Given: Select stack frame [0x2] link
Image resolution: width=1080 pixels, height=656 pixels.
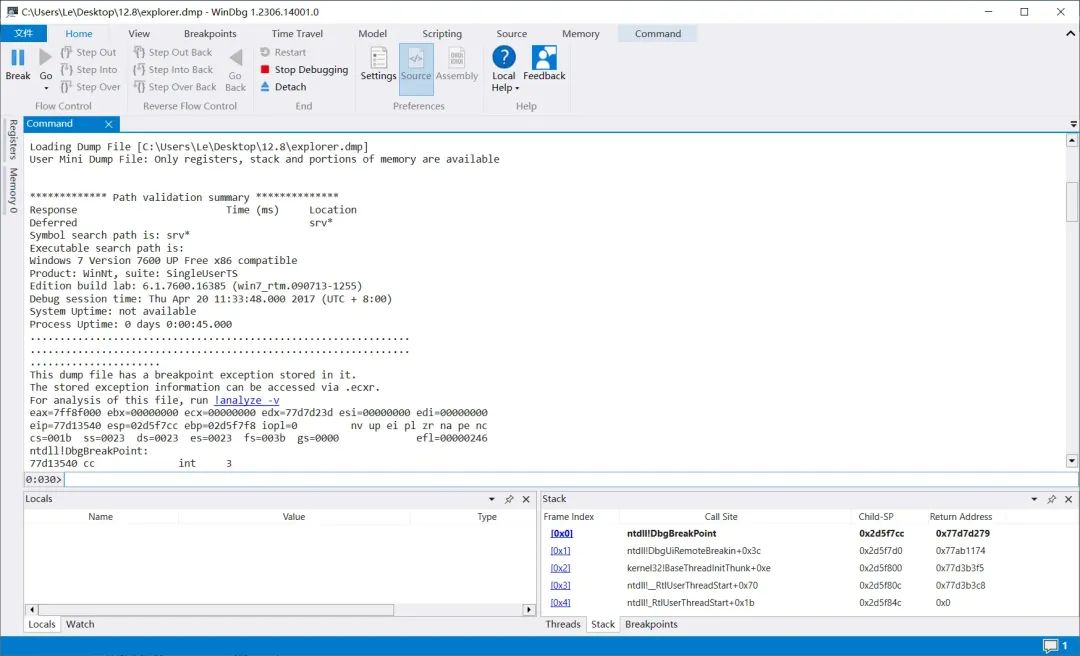Looking at the screenshot, I should 561,568.
